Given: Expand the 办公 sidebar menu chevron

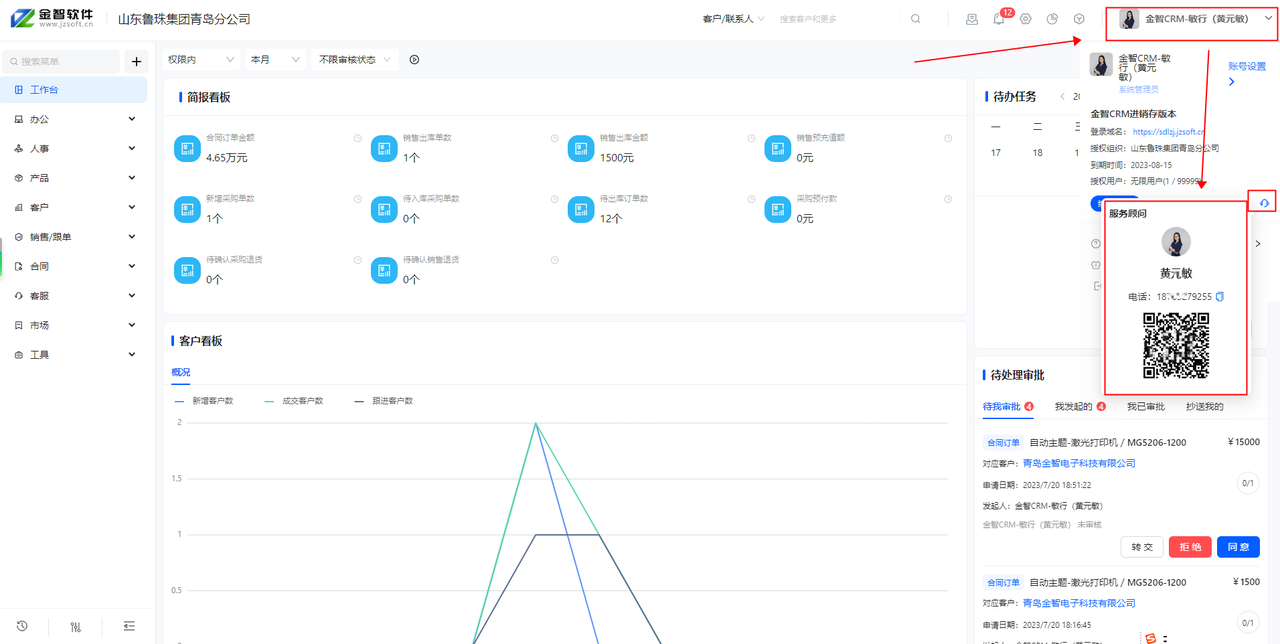Looking at the screenshot, I should (132, 119).
